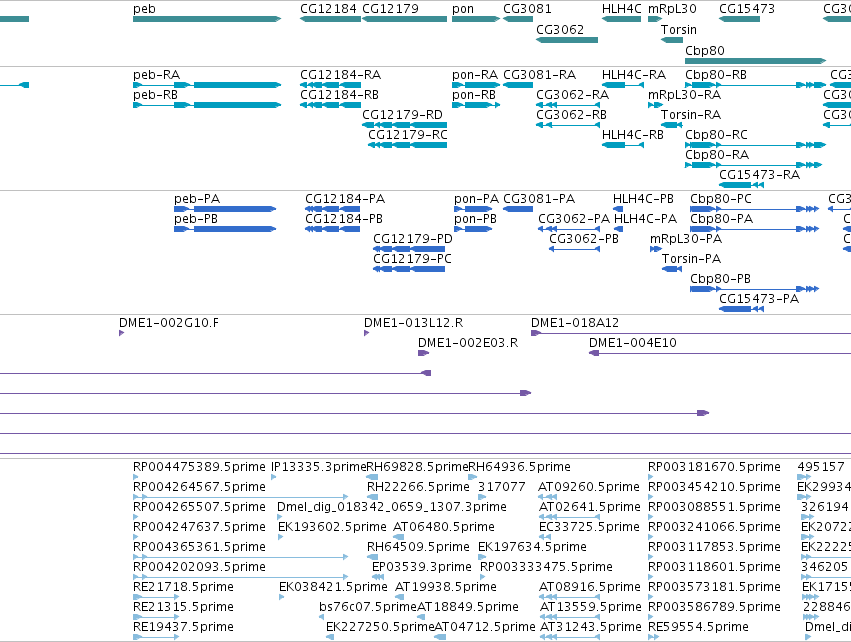851x642 pixels.
Task: Click the HLH4C-PB protein
Action: point(618,209)
